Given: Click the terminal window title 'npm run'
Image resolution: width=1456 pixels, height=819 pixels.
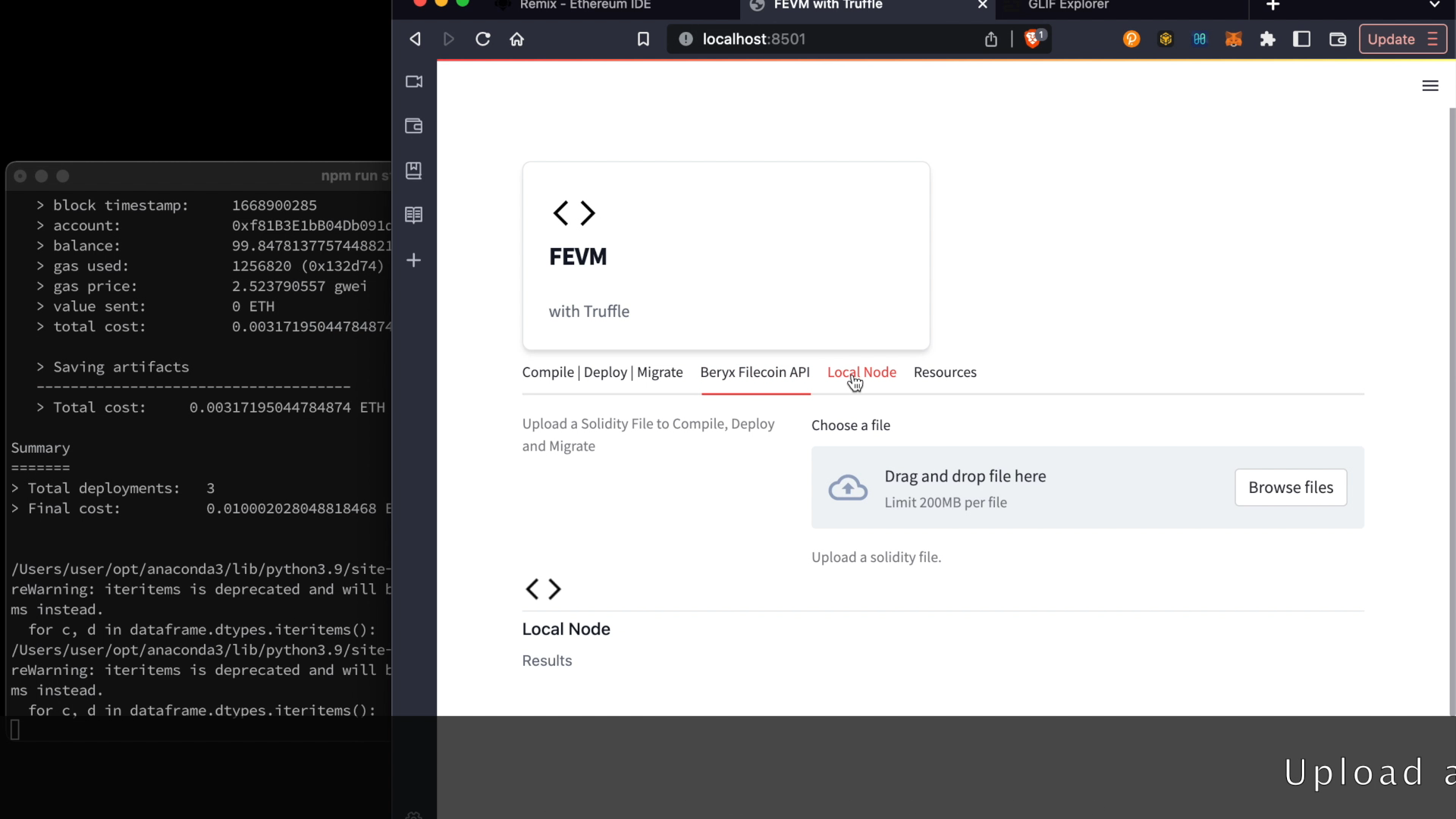Looking at the screenshot, I should pos(354,176).
